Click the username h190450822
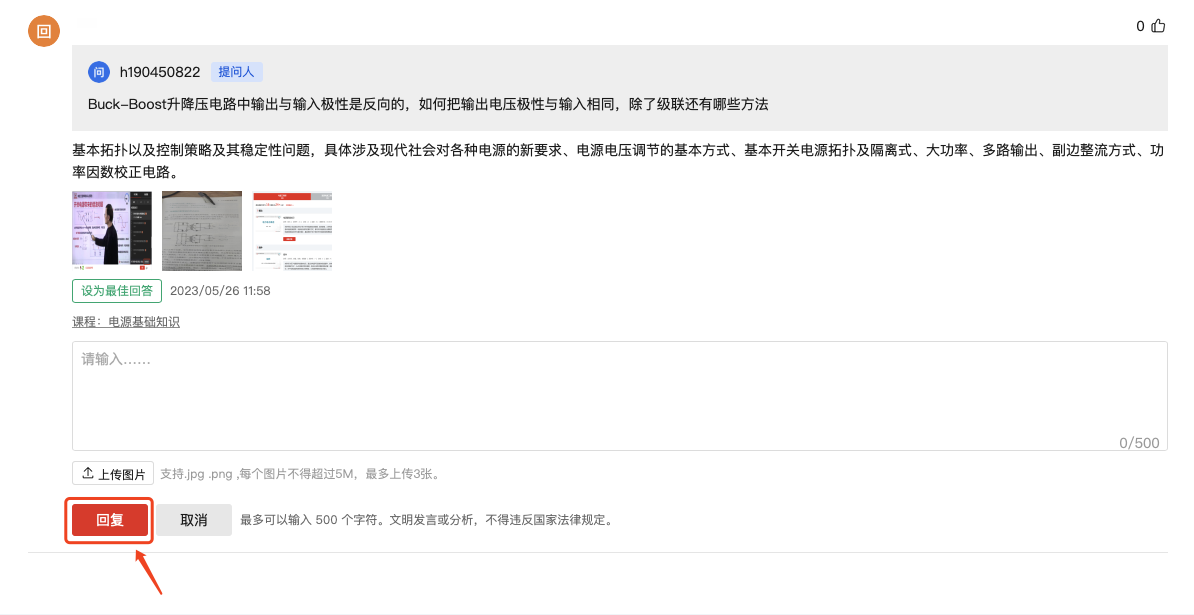This screenshot has height=615, width=1194. tap(160, 72)
